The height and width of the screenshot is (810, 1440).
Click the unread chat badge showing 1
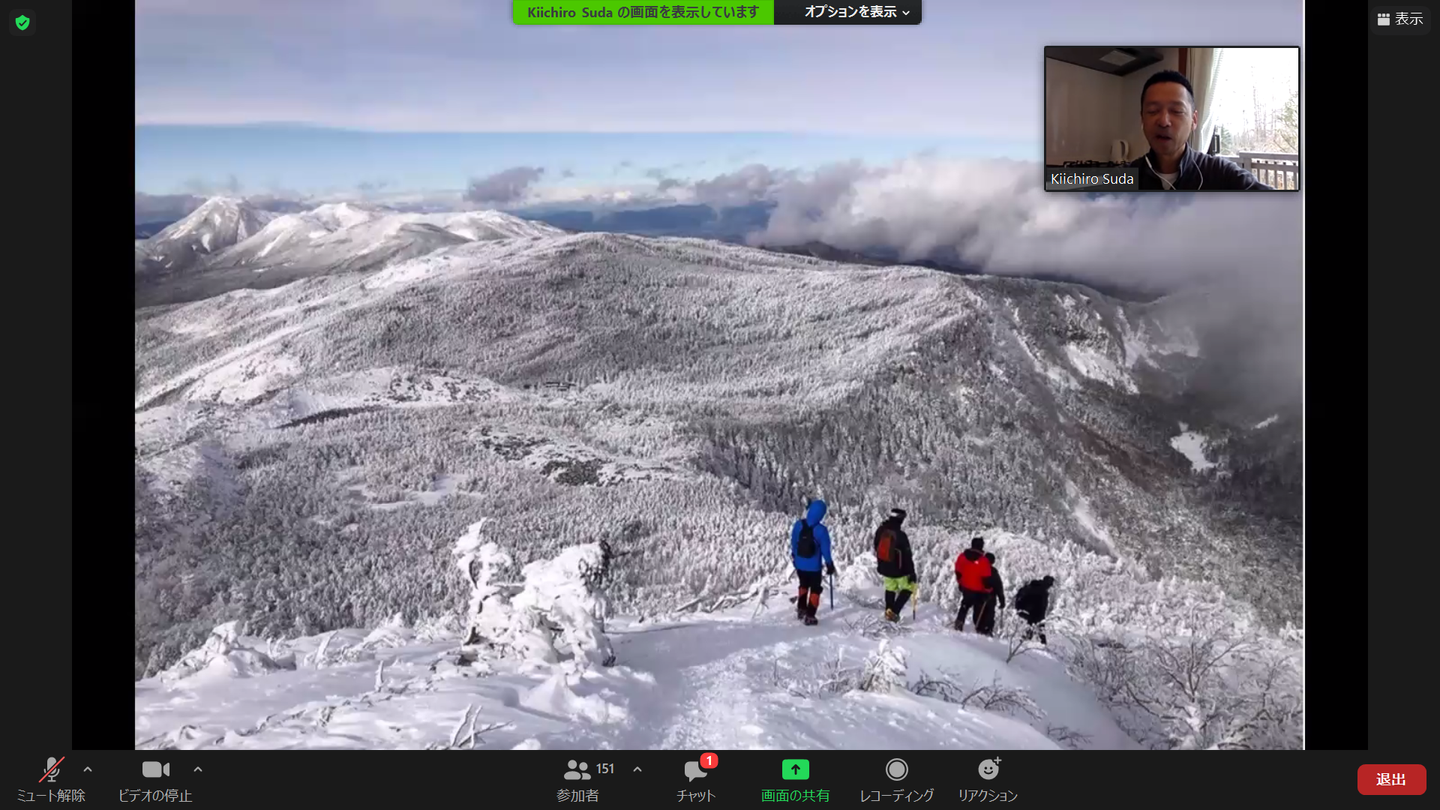click(x=709, y=761)
